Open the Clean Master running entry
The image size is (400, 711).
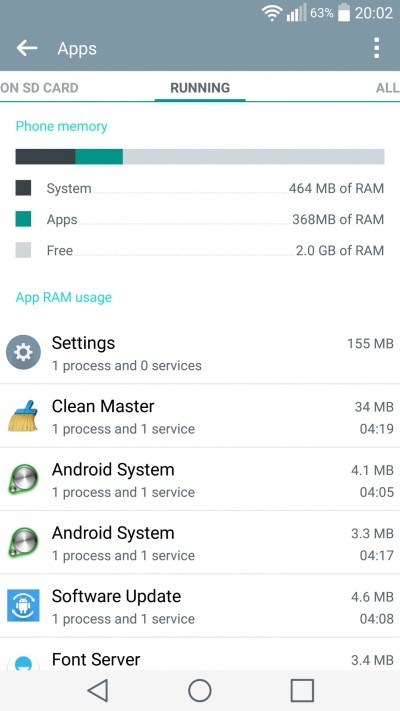(200, 416)
